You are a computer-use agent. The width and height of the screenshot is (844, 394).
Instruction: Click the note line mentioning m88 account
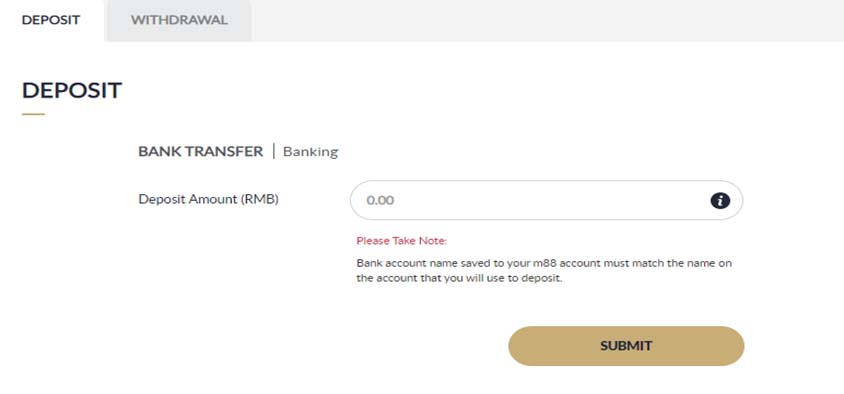(544, 264)
